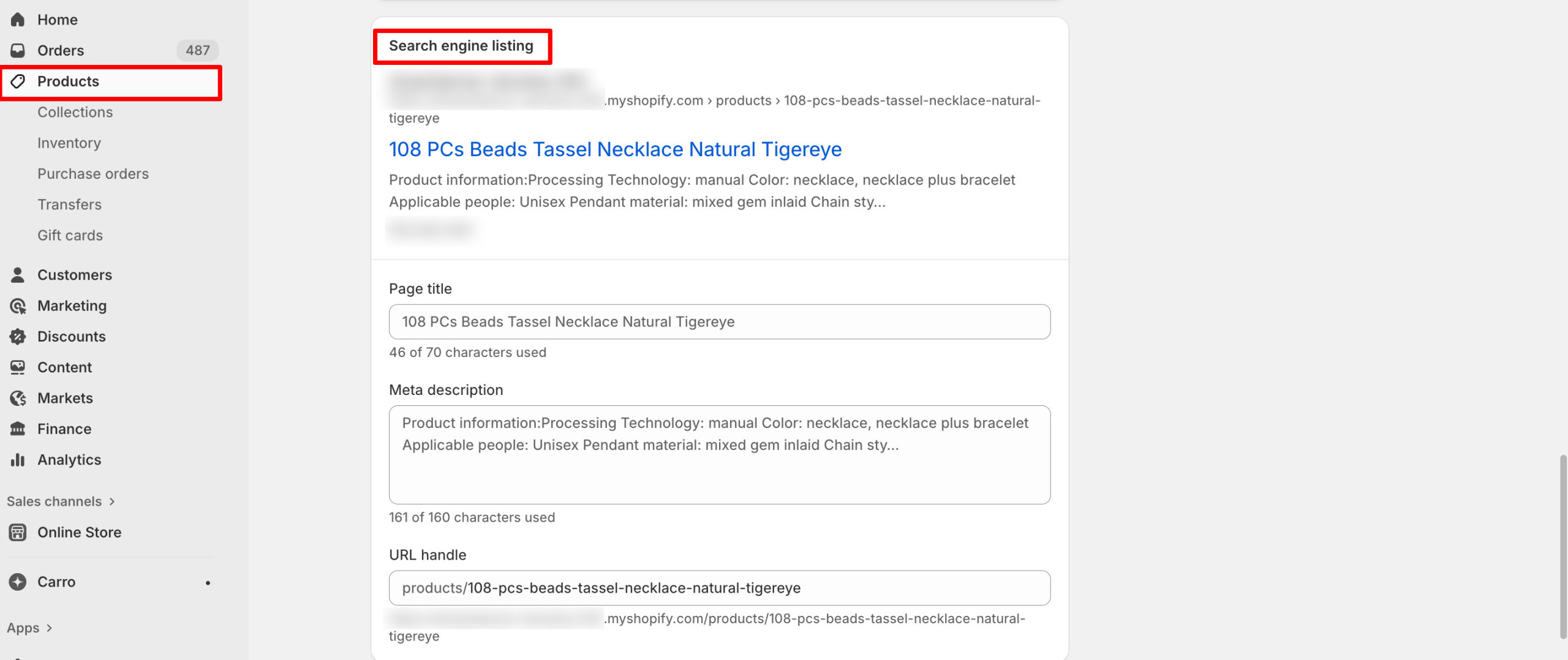The width and height of the screenshot is (1568, 660).
Task: Open the Purchase orders page
Action: point(93,173)
